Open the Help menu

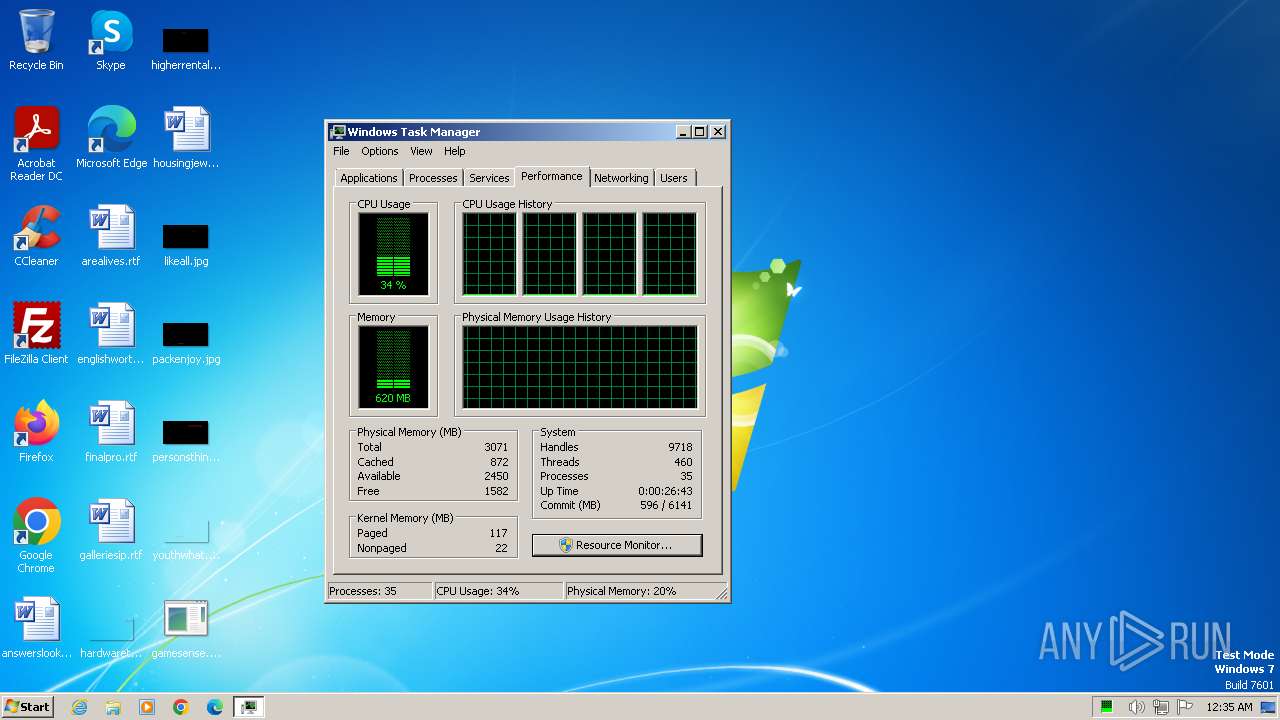point(455,151)
